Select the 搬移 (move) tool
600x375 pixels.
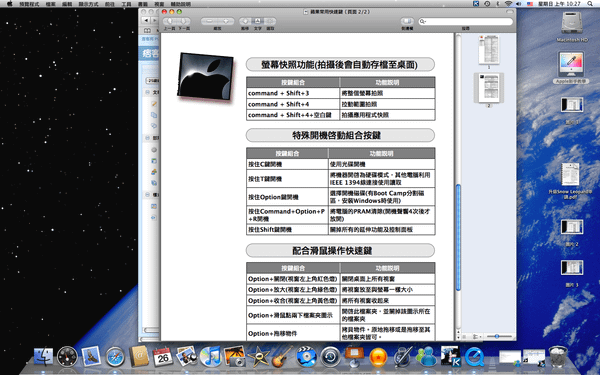245,21
